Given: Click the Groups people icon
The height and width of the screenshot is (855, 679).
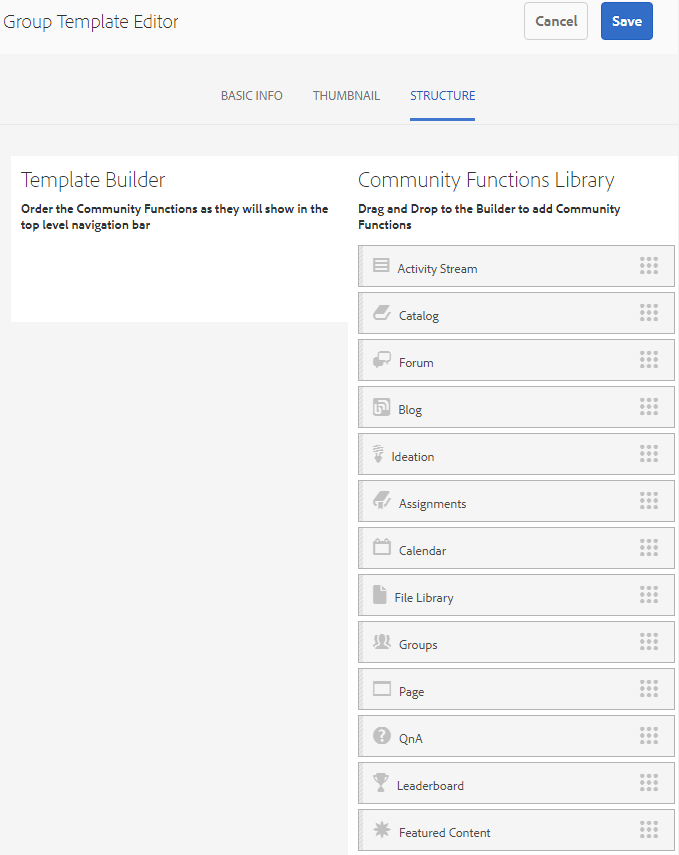Looking at the screenshot, I should pyautogui.click(x=381, y=642).
